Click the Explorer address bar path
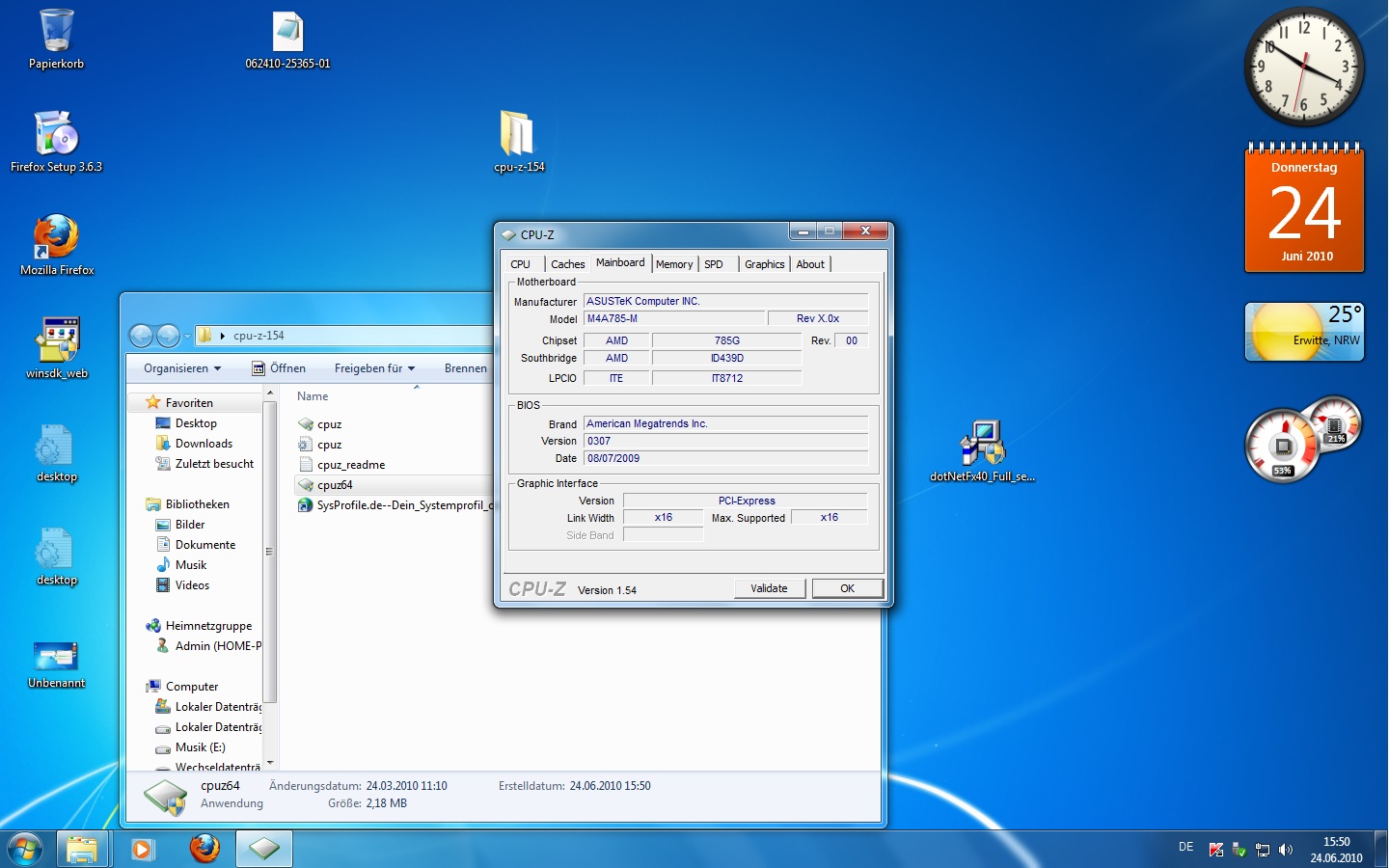 pyautogui.click(x=345, y=336)
